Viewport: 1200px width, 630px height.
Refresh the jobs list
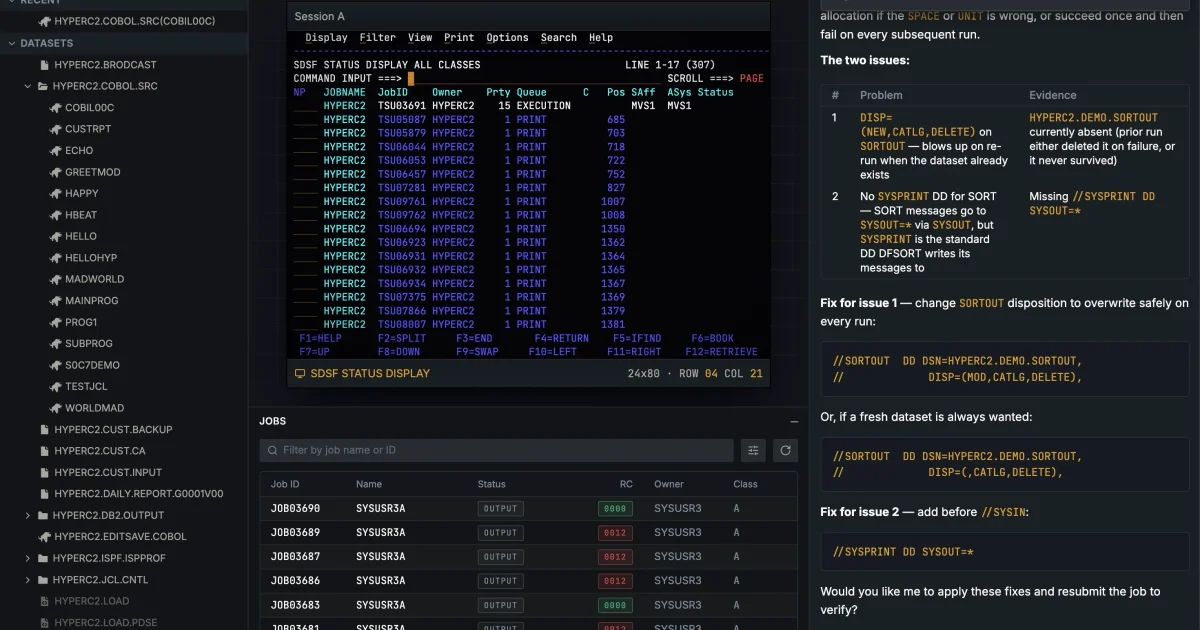click(x=786, y=450)
